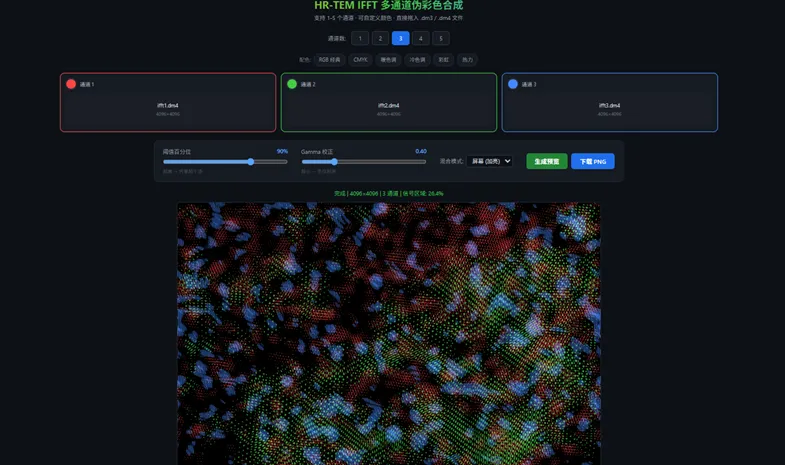Apply the 彩虹 rainbow color preset
This screenshot has width=785, height=465.
pos(444,60)
